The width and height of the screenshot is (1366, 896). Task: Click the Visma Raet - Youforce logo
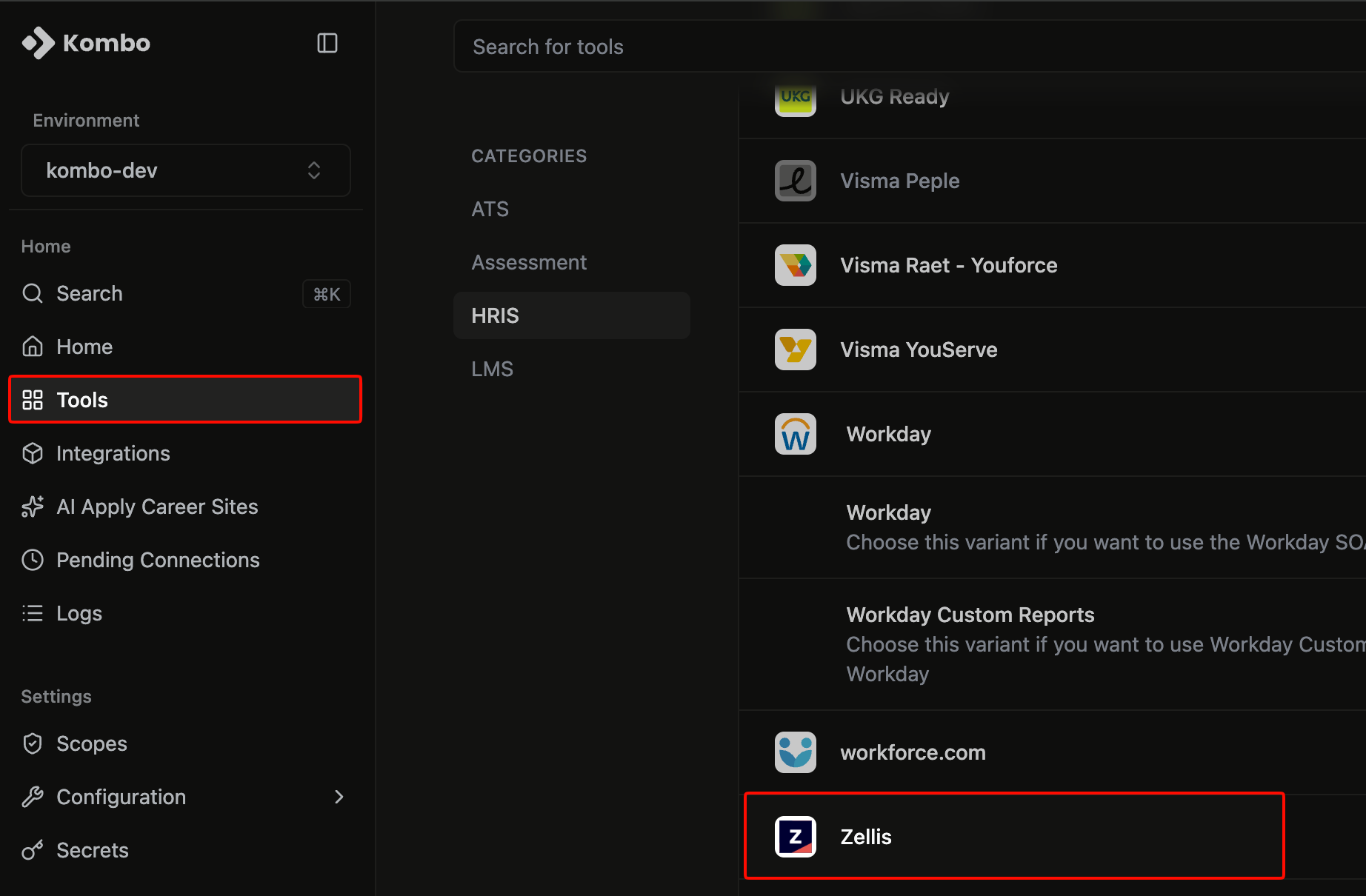796,265
